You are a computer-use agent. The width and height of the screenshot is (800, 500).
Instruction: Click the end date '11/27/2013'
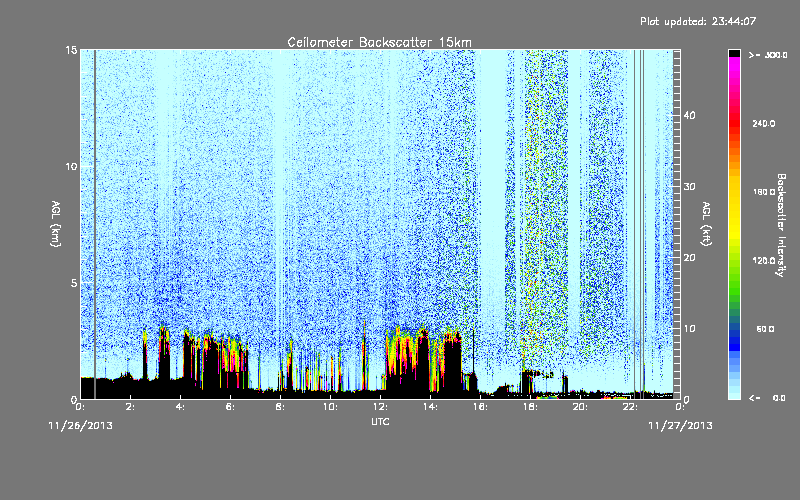(x=680, y=426)
